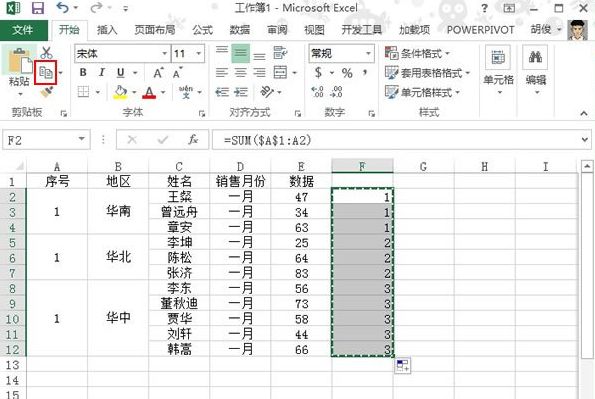Switch to the 开发工具 Developer tab

tap(361, 30)
